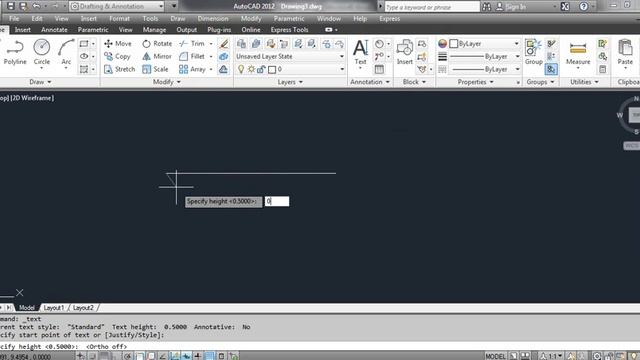
Task: Select the Arc tool
Action: pyautogui.click(x=66, y=53)
